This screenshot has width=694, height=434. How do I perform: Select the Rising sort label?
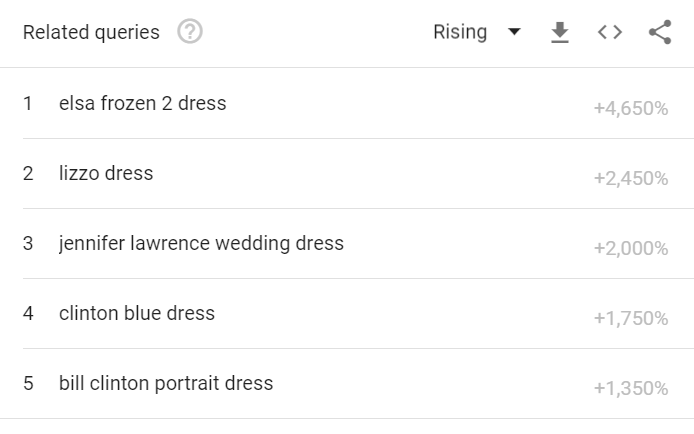pos(460,32)
